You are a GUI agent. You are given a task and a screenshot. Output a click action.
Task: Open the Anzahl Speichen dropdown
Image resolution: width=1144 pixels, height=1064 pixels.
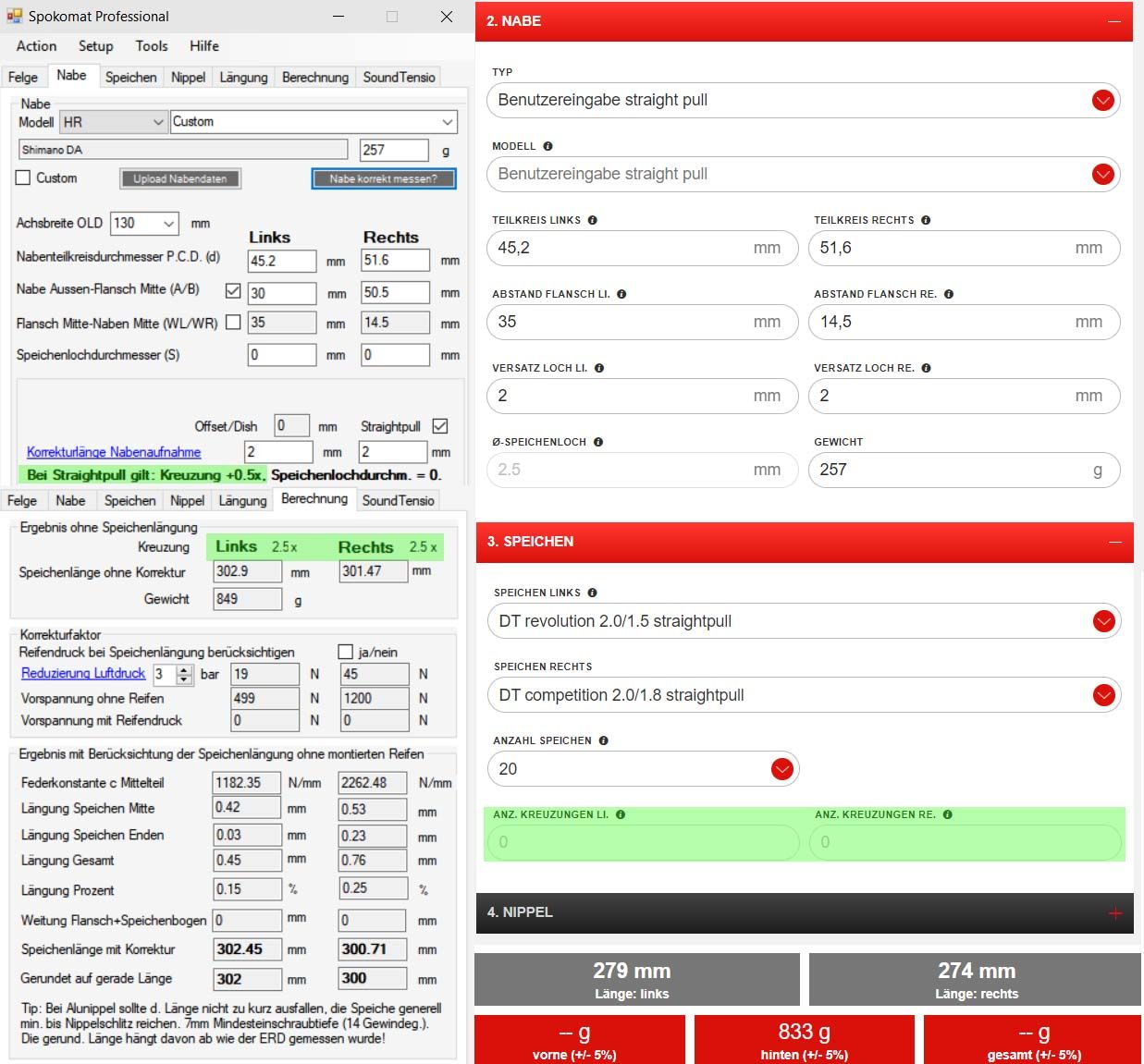point(781,769)
